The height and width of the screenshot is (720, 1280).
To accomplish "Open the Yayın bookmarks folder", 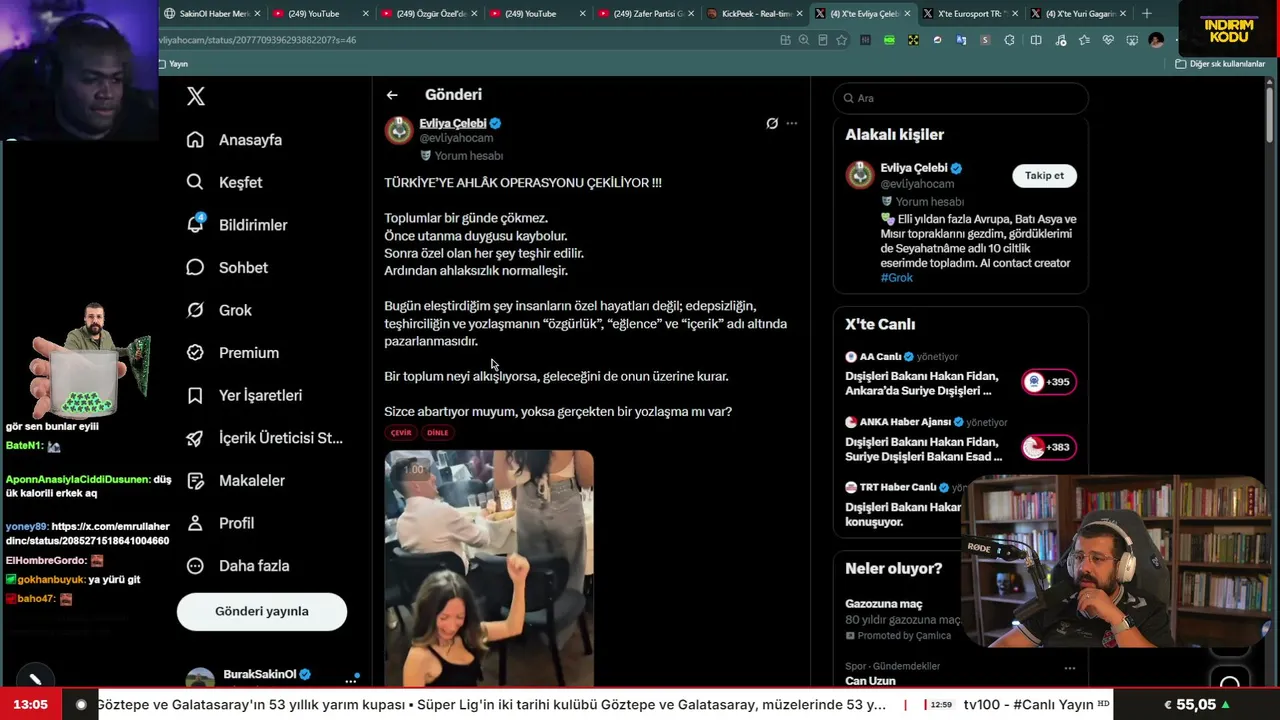I will [x=173, y=64].
